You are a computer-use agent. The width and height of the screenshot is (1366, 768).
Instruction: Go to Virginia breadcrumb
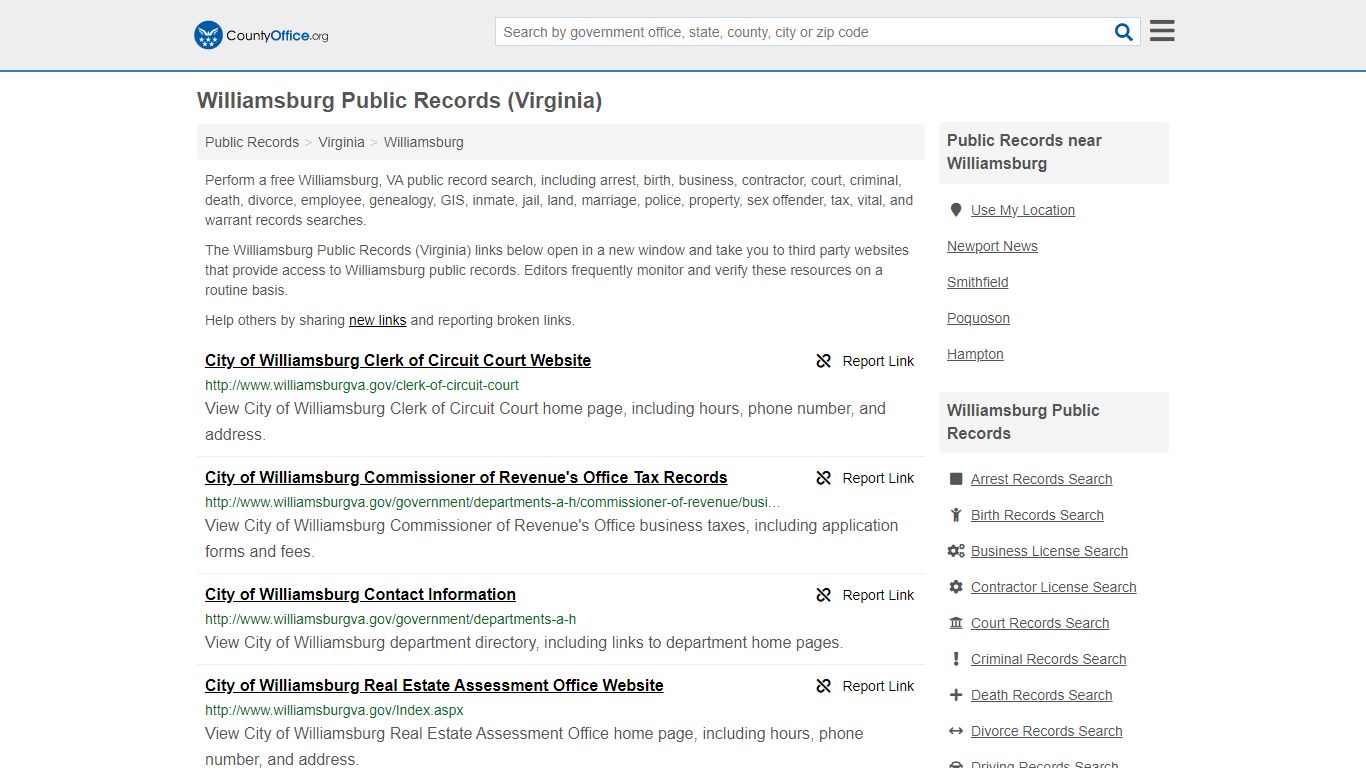click(341, 142)
